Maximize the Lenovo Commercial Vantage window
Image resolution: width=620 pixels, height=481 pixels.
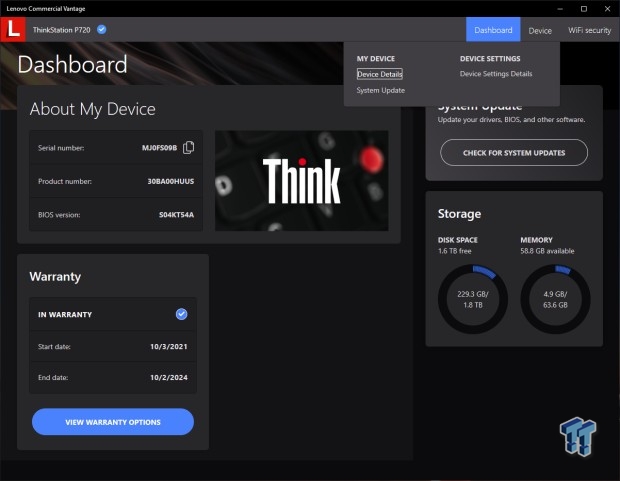[x=584, y=9]
